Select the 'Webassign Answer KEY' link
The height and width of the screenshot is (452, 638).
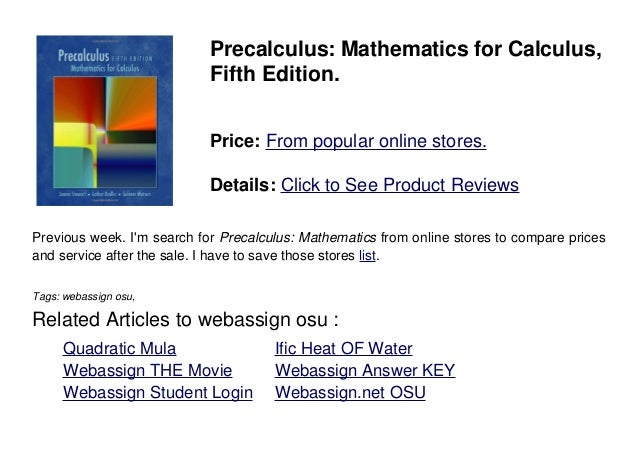(x=364, y=371)
